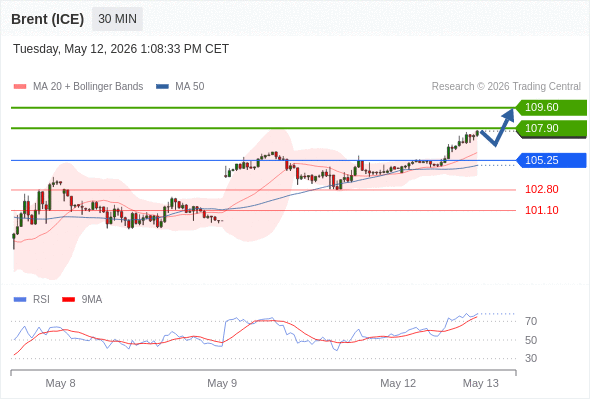This screenshot has width=590, height=400.
Task: Click the blue MA 50 legend swatch
Action: (x=162, y=87)
